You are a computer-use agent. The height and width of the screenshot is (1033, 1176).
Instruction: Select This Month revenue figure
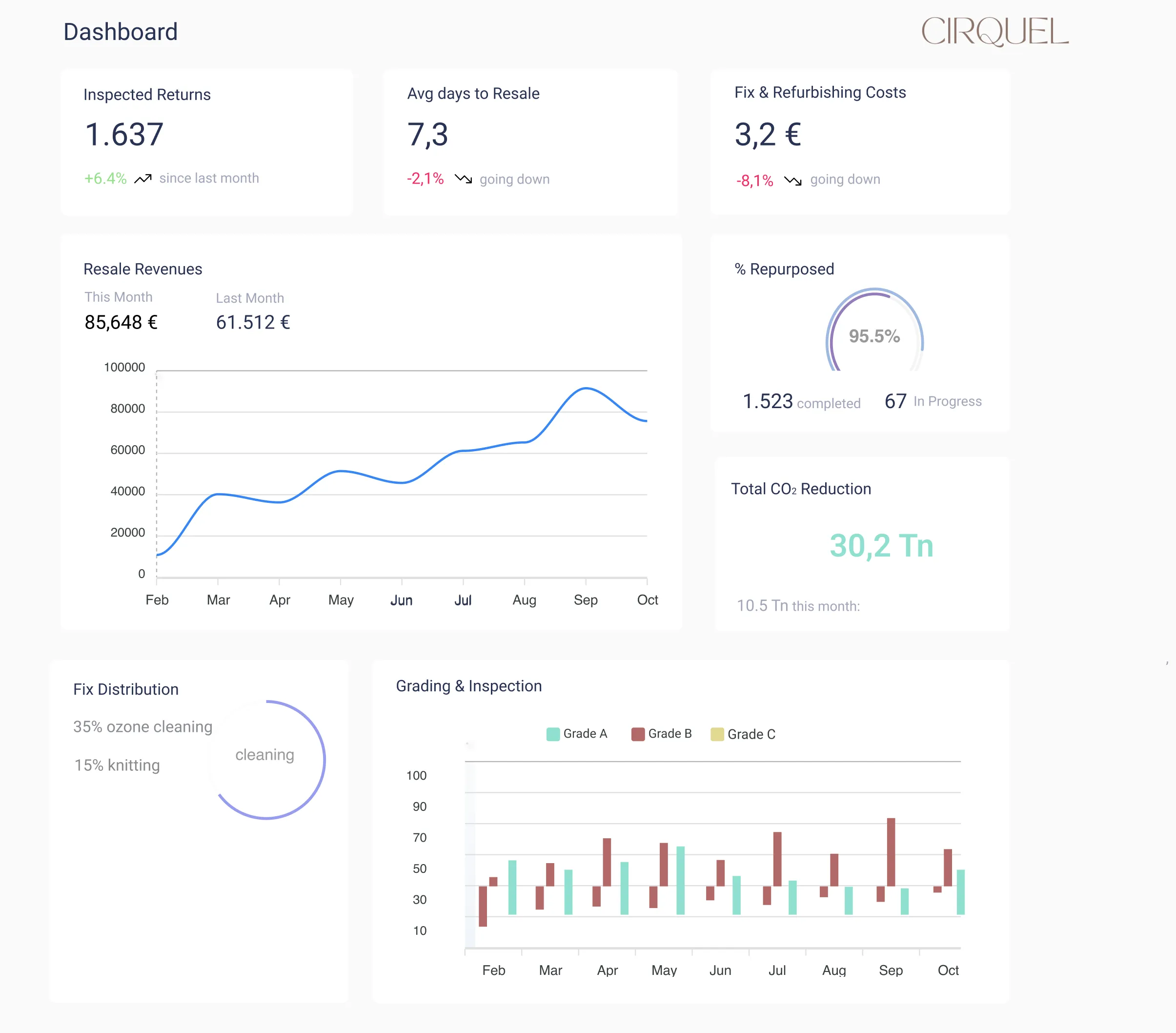121,322
